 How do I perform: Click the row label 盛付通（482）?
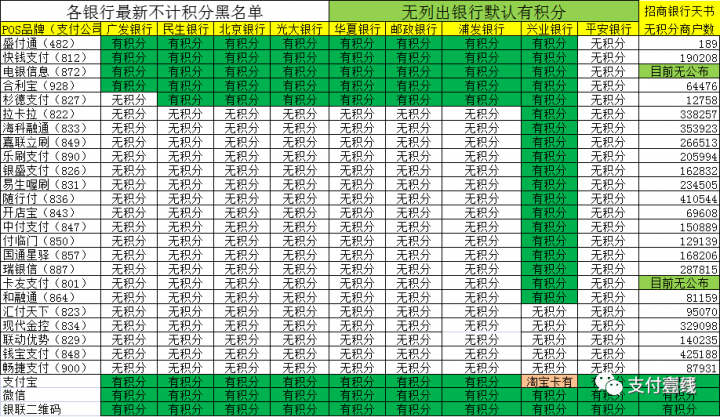tap(51, 44)
